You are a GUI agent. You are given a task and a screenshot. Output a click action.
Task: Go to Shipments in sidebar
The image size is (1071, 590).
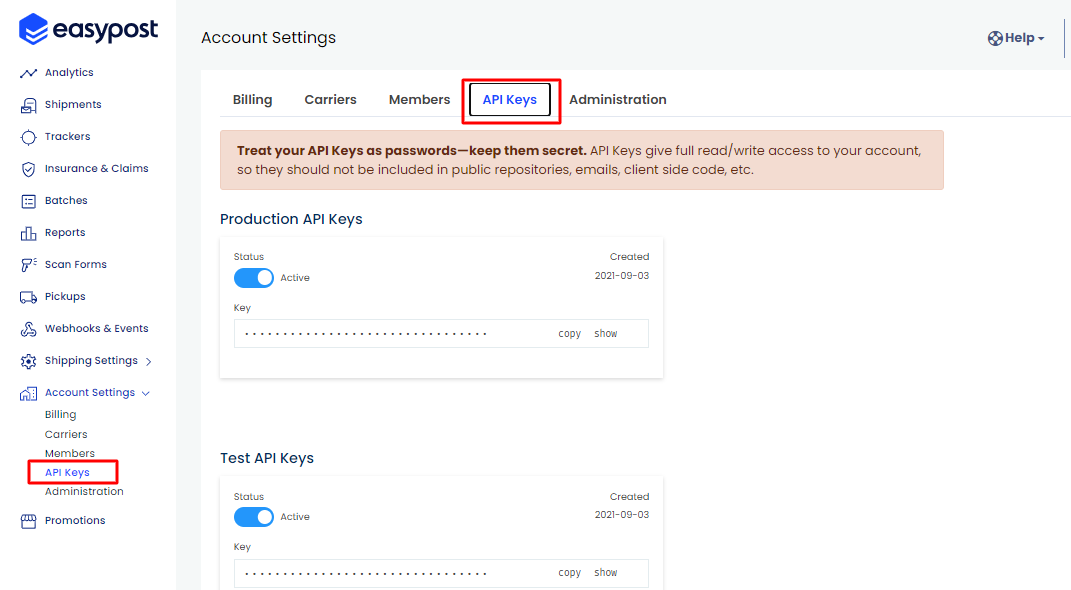(73, 104)
